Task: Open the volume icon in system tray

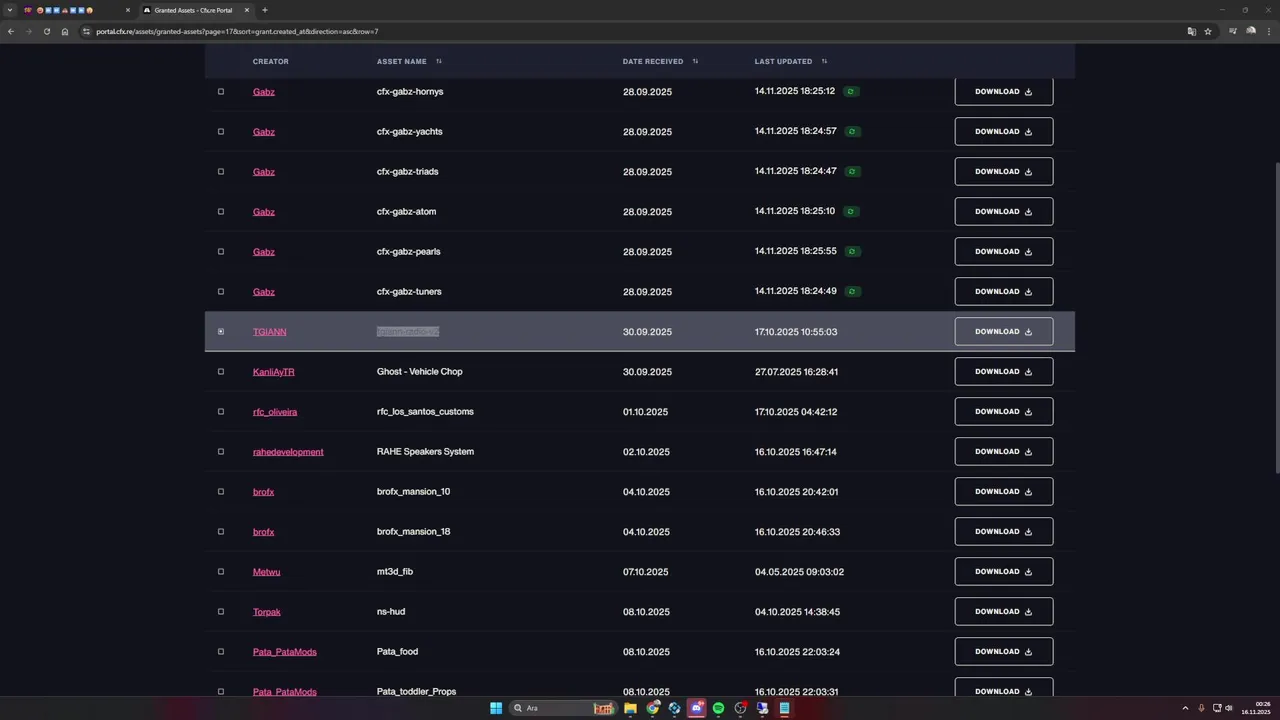Action: (1229, 708)
